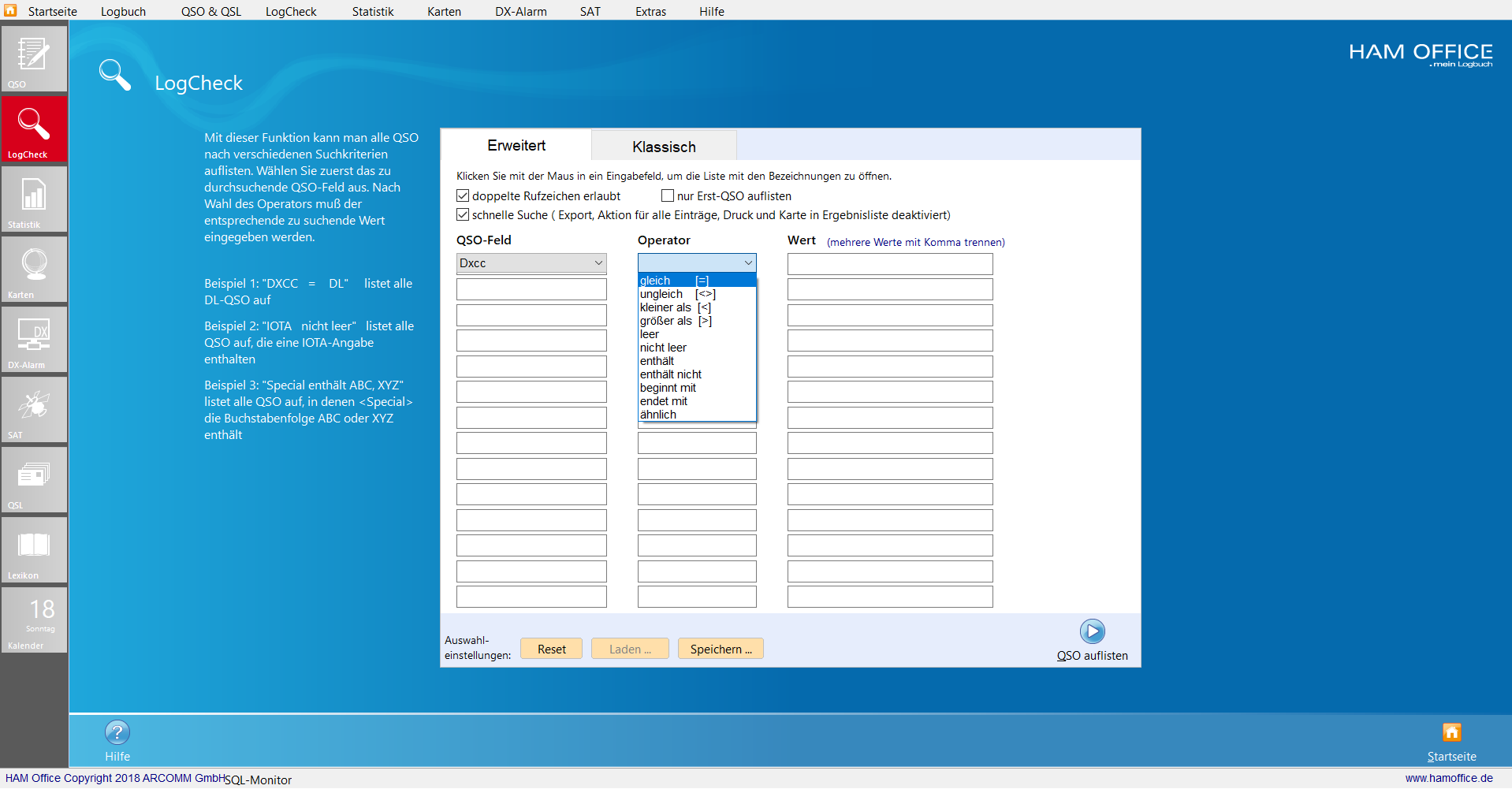Open the Statistik sidebar icon
This screenshot has height=789, width=1512.
(34, 199)
